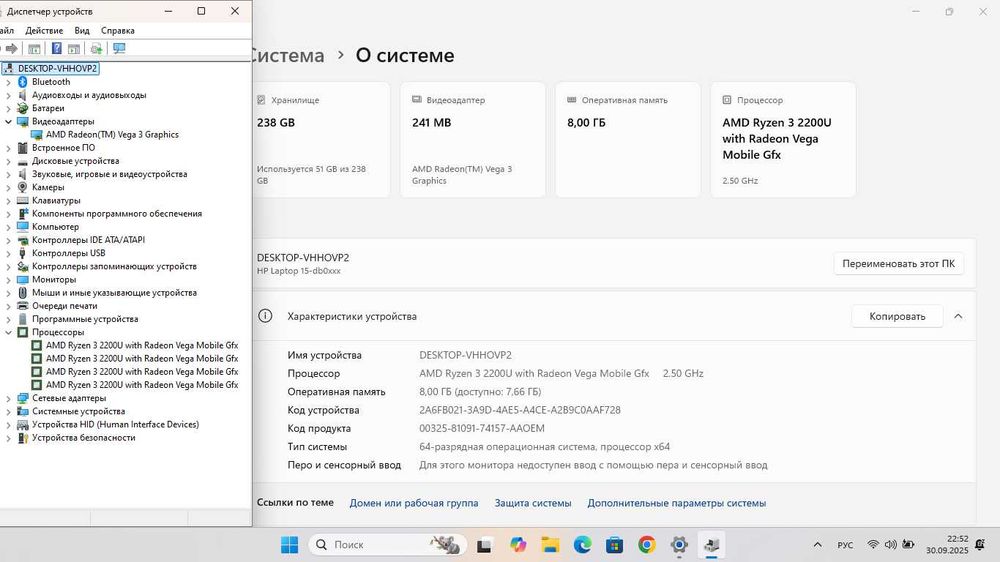Open Защита системы link
The height and width of the screenshot is (562, 1000).
[533, 503]
